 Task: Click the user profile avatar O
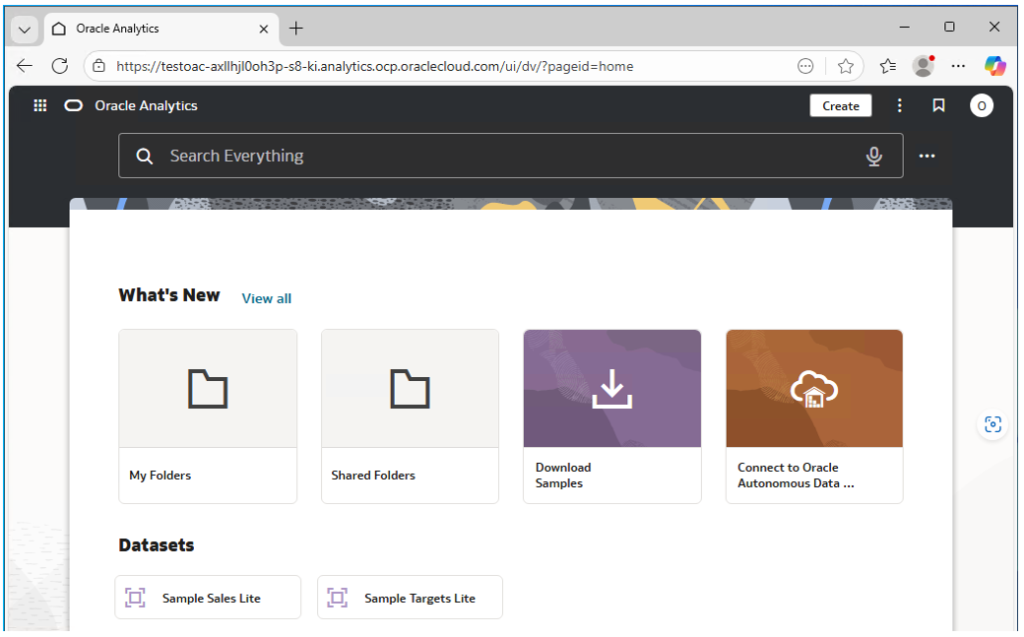tap(981, 106)
